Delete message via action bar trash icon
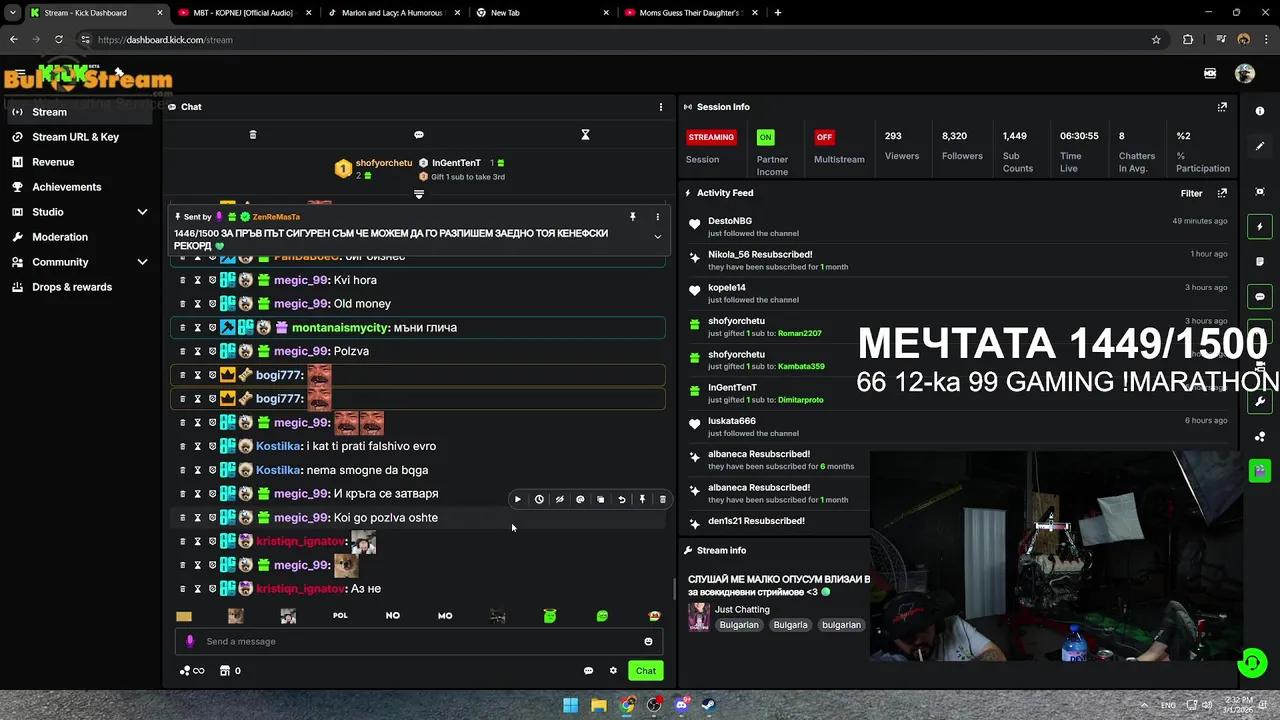 (x=662, y=499)
